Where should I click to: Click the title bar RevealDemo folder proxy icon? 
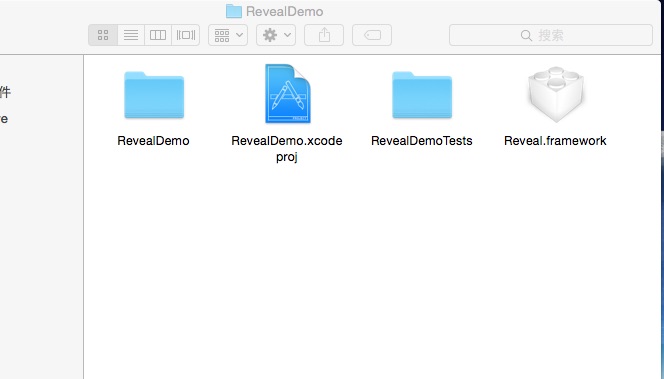[234, 11]
